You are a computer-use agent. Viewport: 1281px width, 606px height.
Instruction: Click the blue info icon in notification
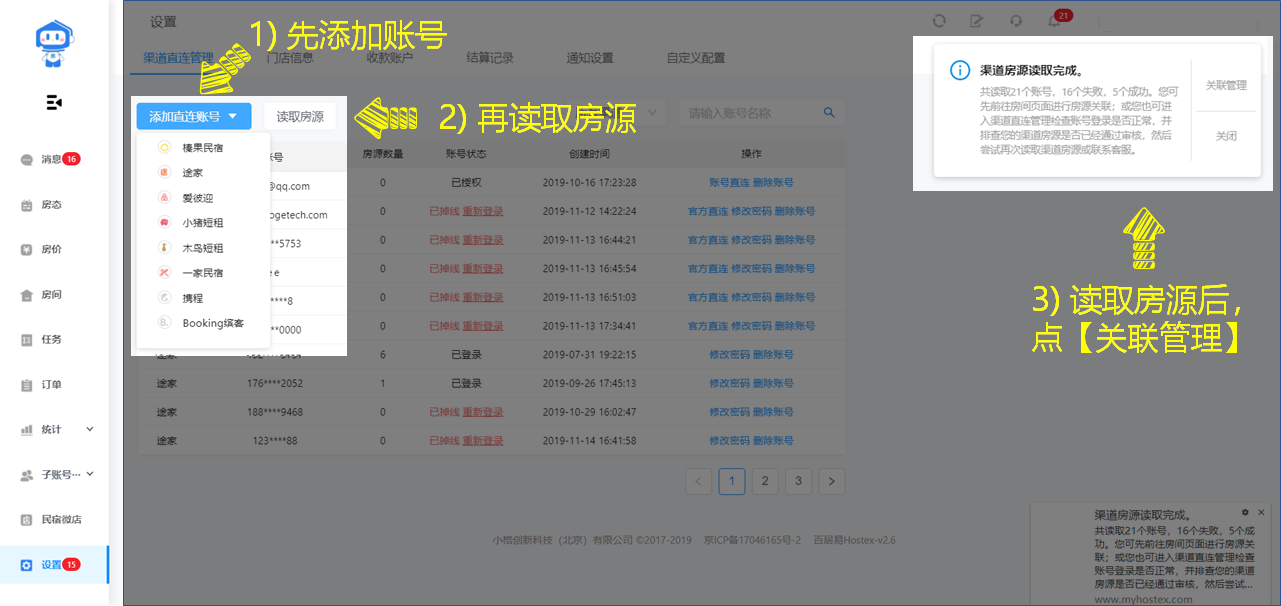[960, 71]
